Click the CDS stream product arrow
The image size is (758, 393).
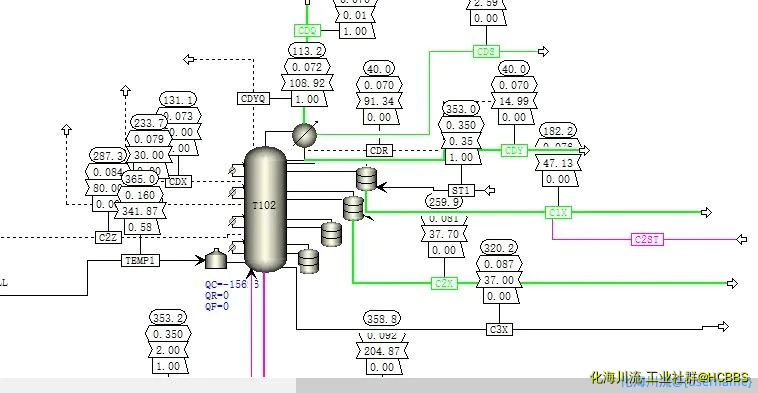point(543,51)
